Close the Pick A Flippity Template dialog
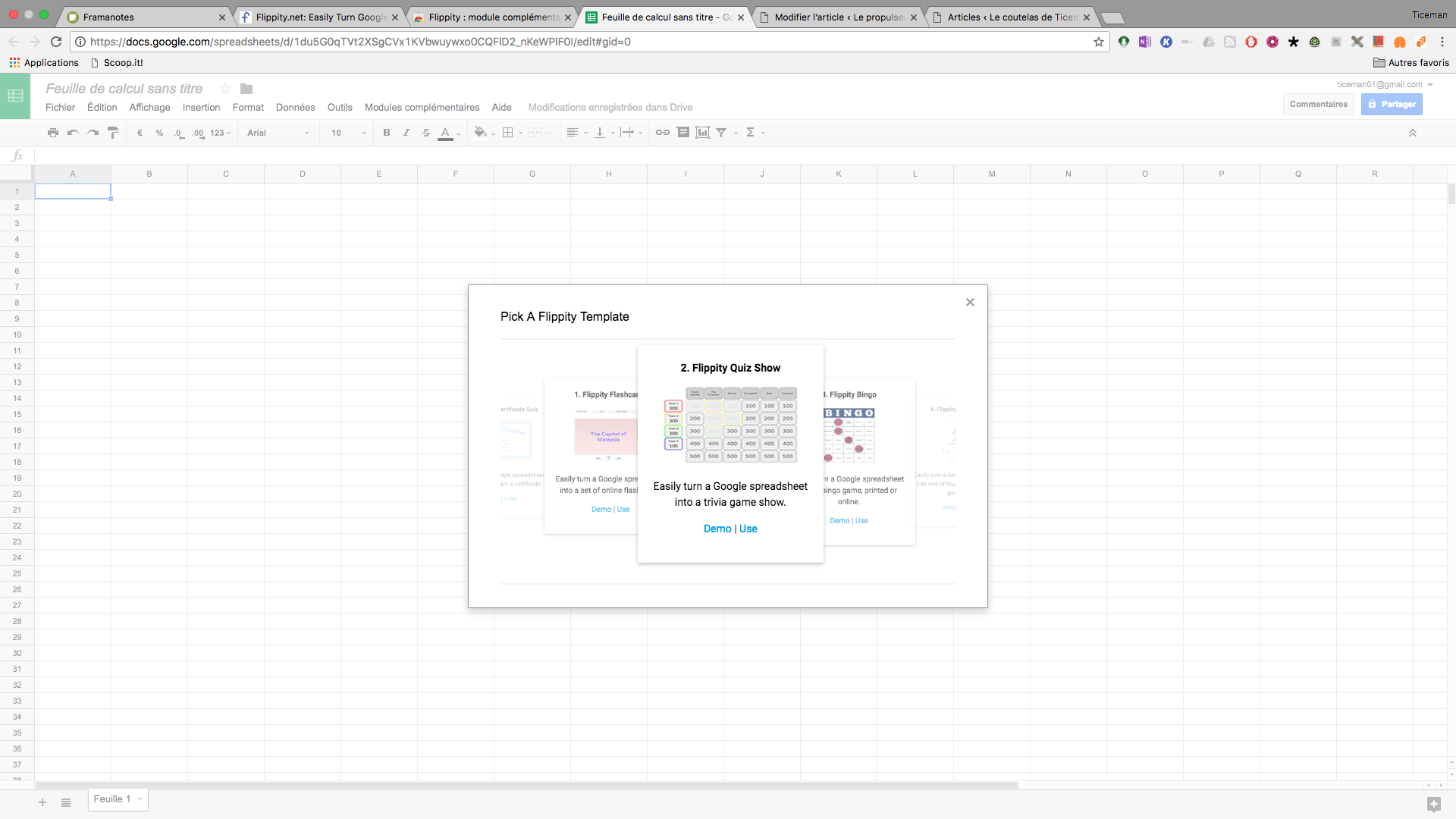The image size is (1456, 819). click(x=970, y=303)
